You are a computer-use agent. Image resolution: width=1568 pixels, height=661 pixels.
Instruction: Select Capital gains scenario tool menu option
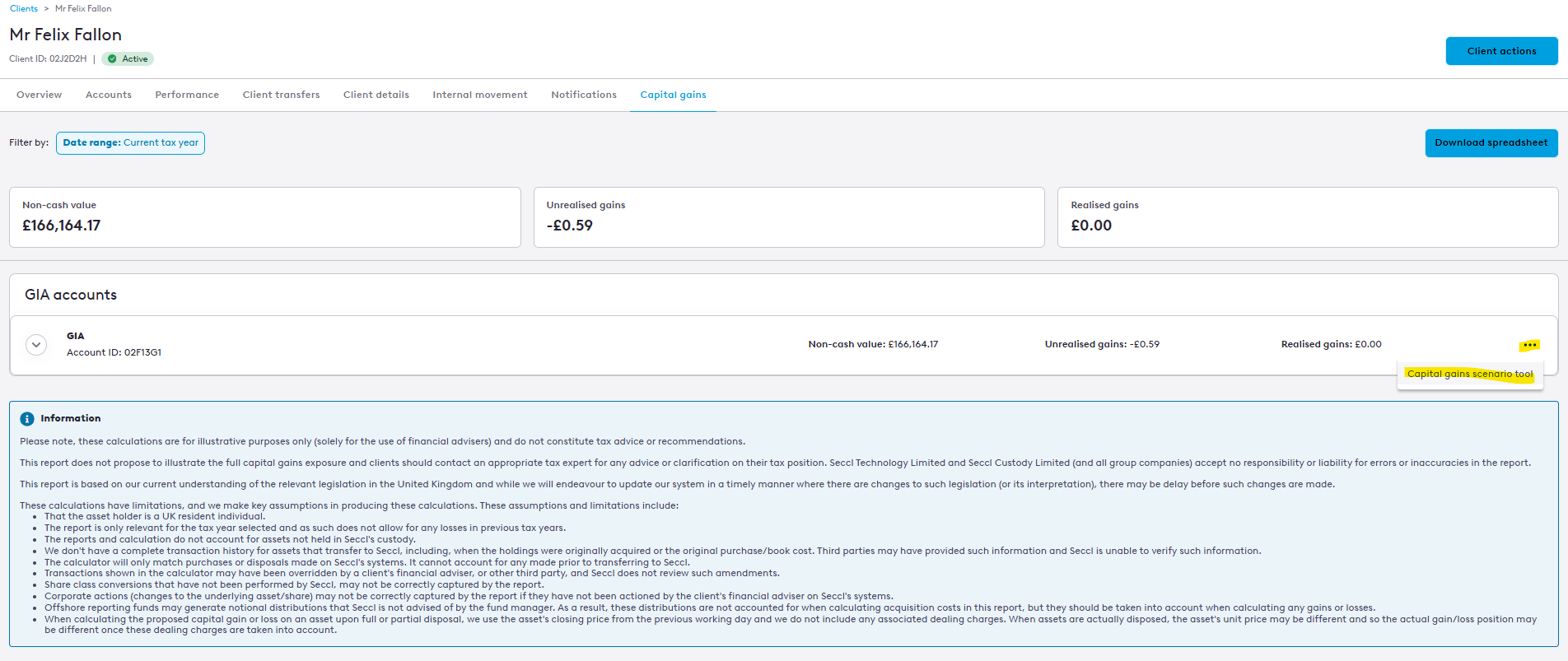pyautogui.click(x=1470, y=374)
